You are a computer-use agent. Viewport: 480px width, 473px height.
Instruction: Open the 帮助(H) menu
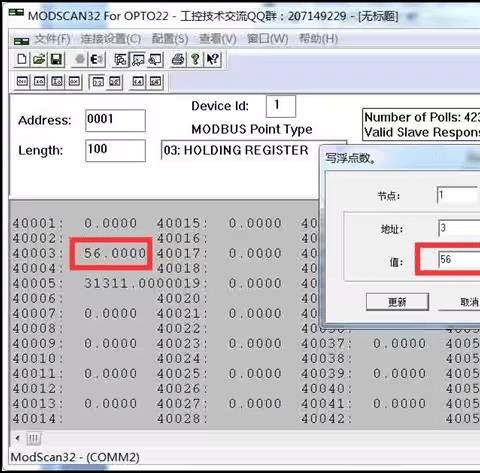(x=318, y=39)
